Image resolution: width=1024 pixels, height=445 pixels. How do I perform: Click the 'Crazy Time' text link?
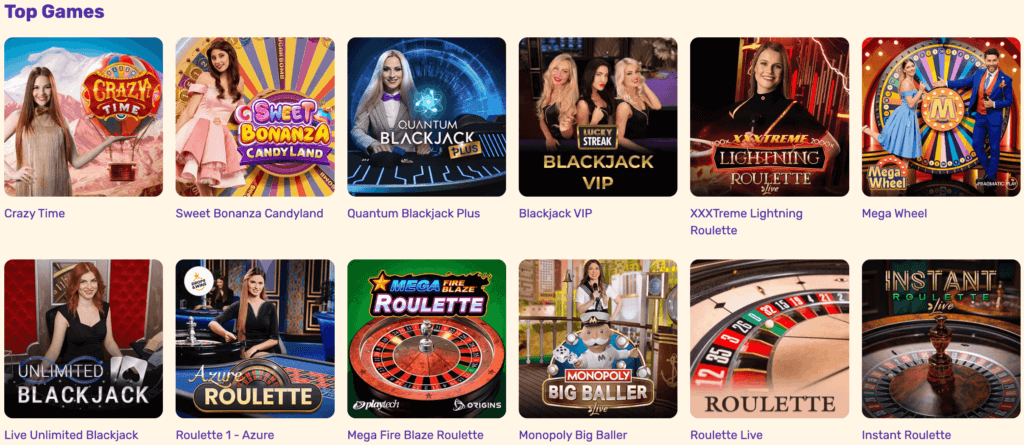click(35, 213)
